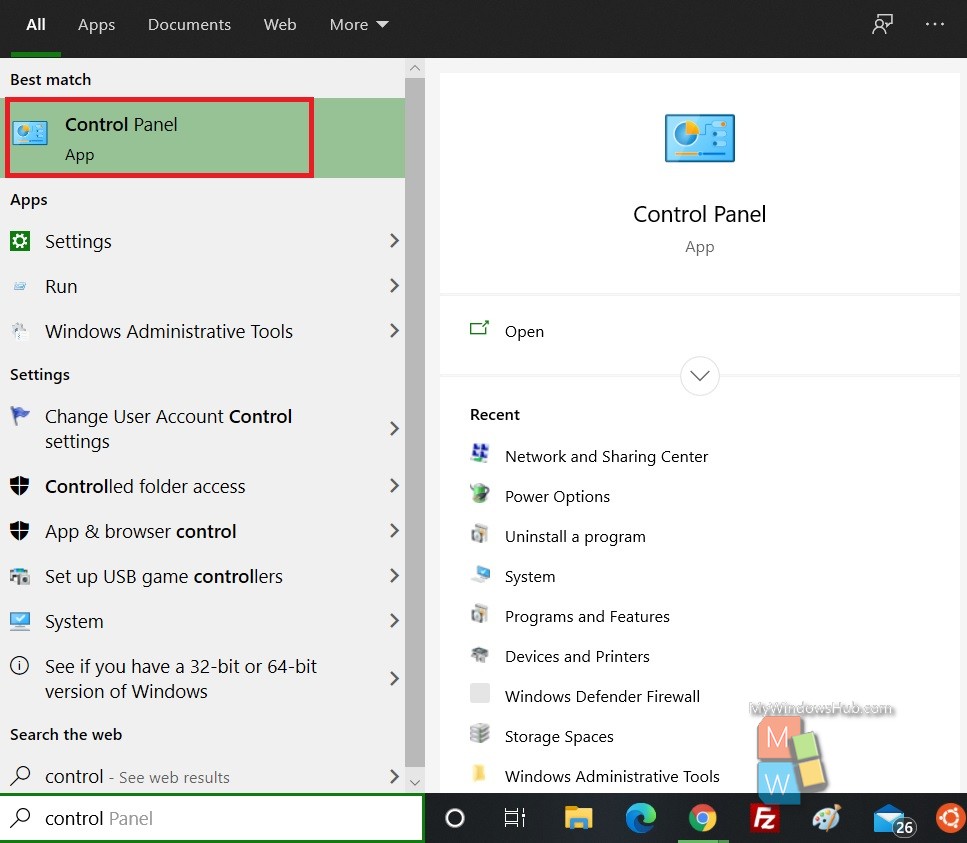The height and width of the screenshot is (843, 967).
Task: Click the results list scroll up arrow
Action: pos(415,68)
